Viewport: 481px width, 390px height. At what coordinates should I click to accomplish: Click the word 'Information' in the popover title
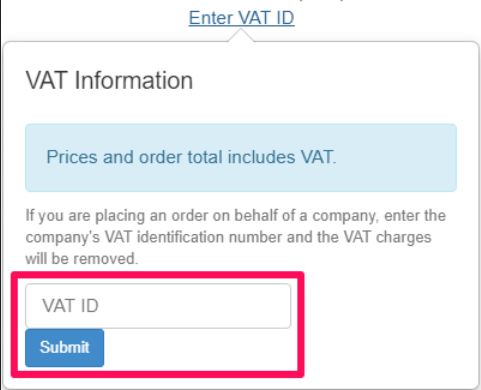134,80
